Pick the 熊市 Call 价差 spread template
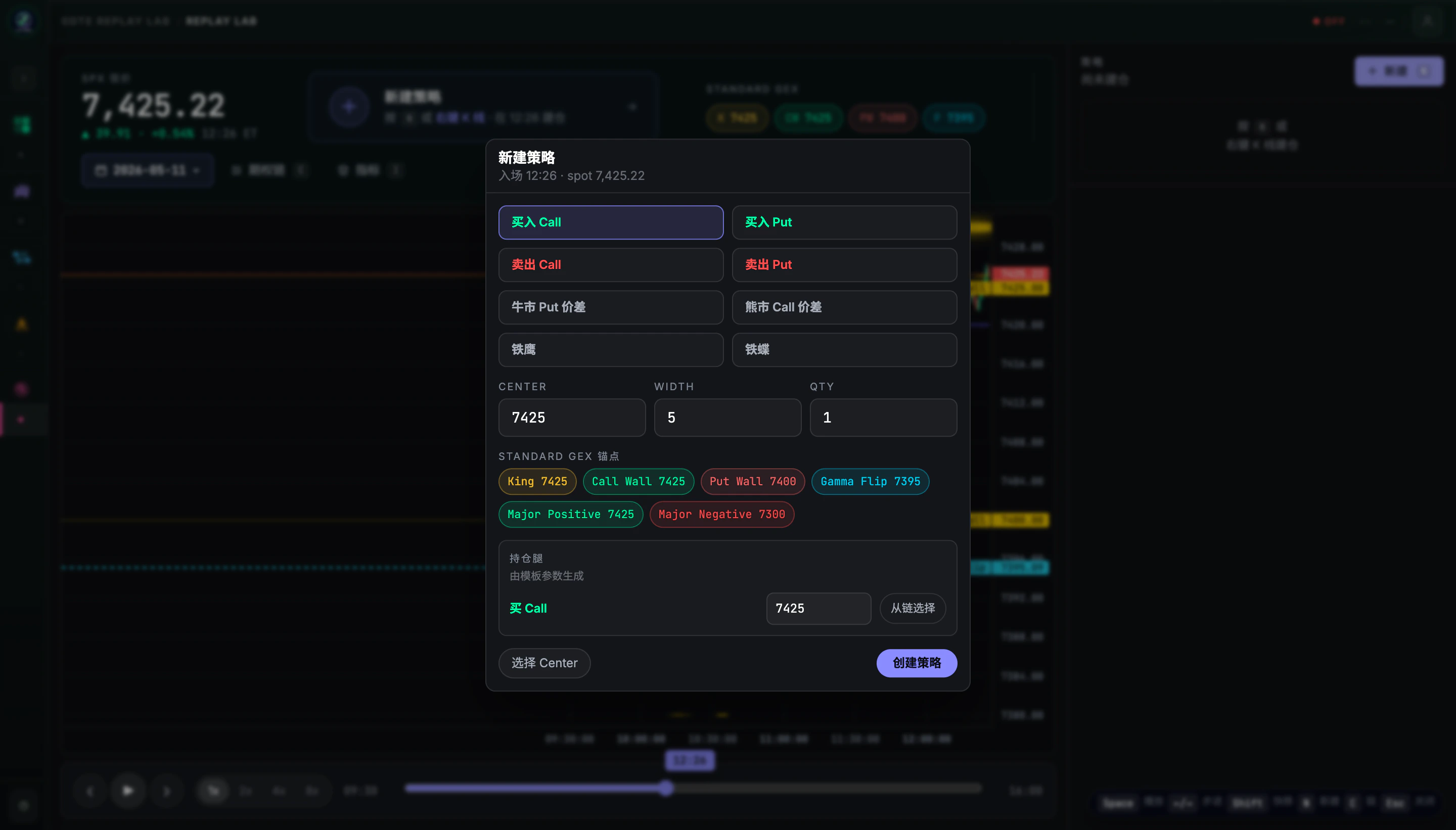The width and height of the screenshot is (1456, 830). (x=844, y=307)
